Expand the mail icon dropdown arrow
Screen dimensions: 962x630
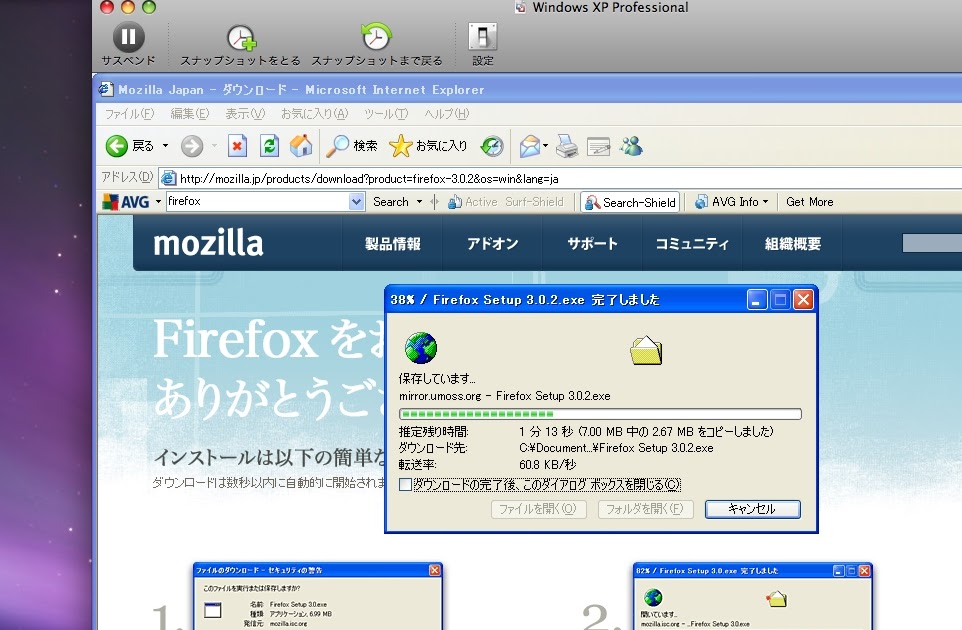(x=545, y=146)
